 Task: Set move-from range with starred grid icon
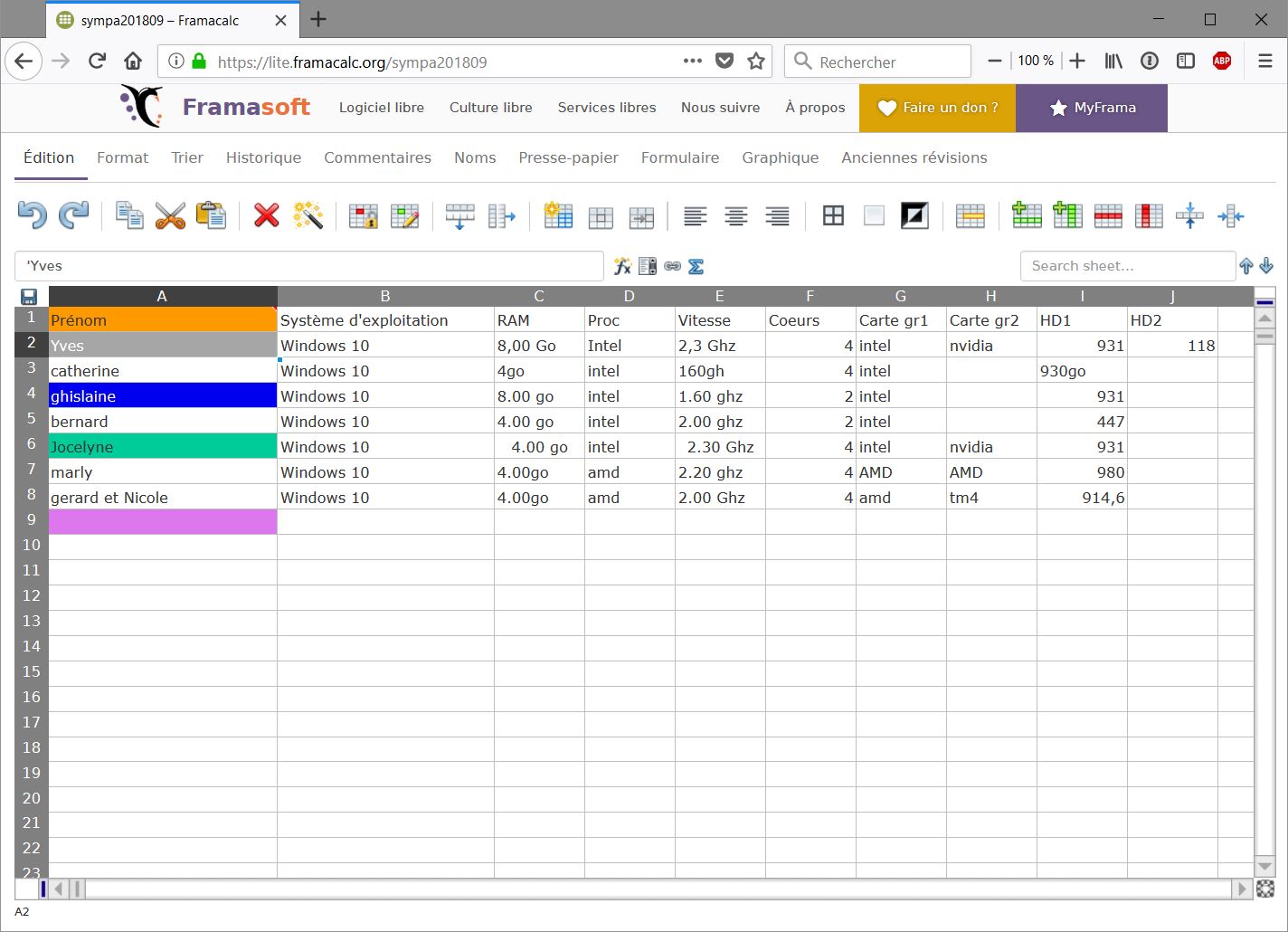[558, 215]
